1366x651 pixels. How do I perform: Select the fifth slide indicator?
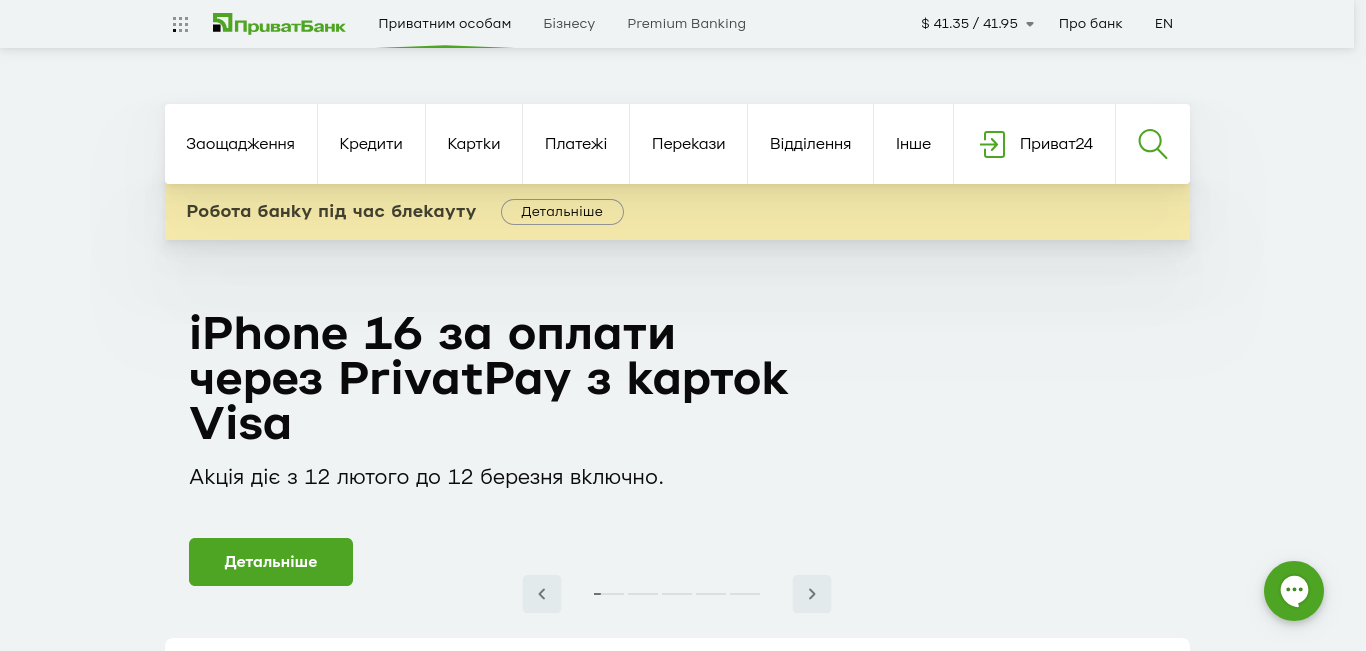(x=745, y=594)
